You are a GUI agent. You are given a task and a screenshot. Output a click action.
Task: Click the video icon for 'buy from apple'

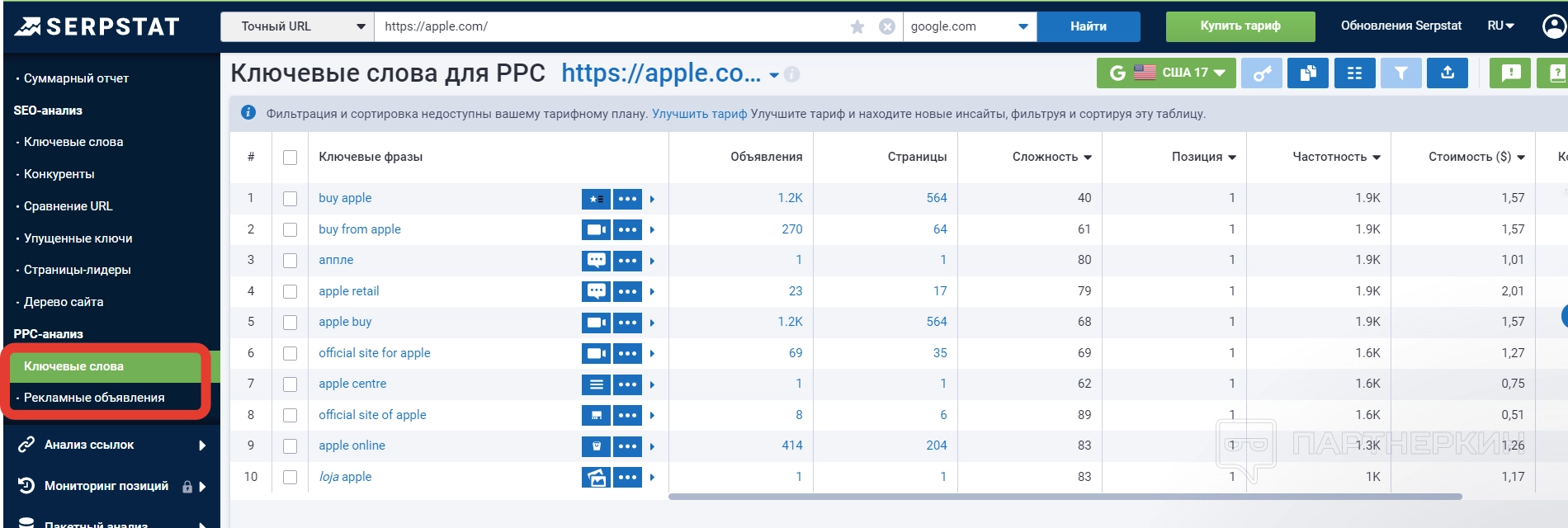tap(596, 229)
